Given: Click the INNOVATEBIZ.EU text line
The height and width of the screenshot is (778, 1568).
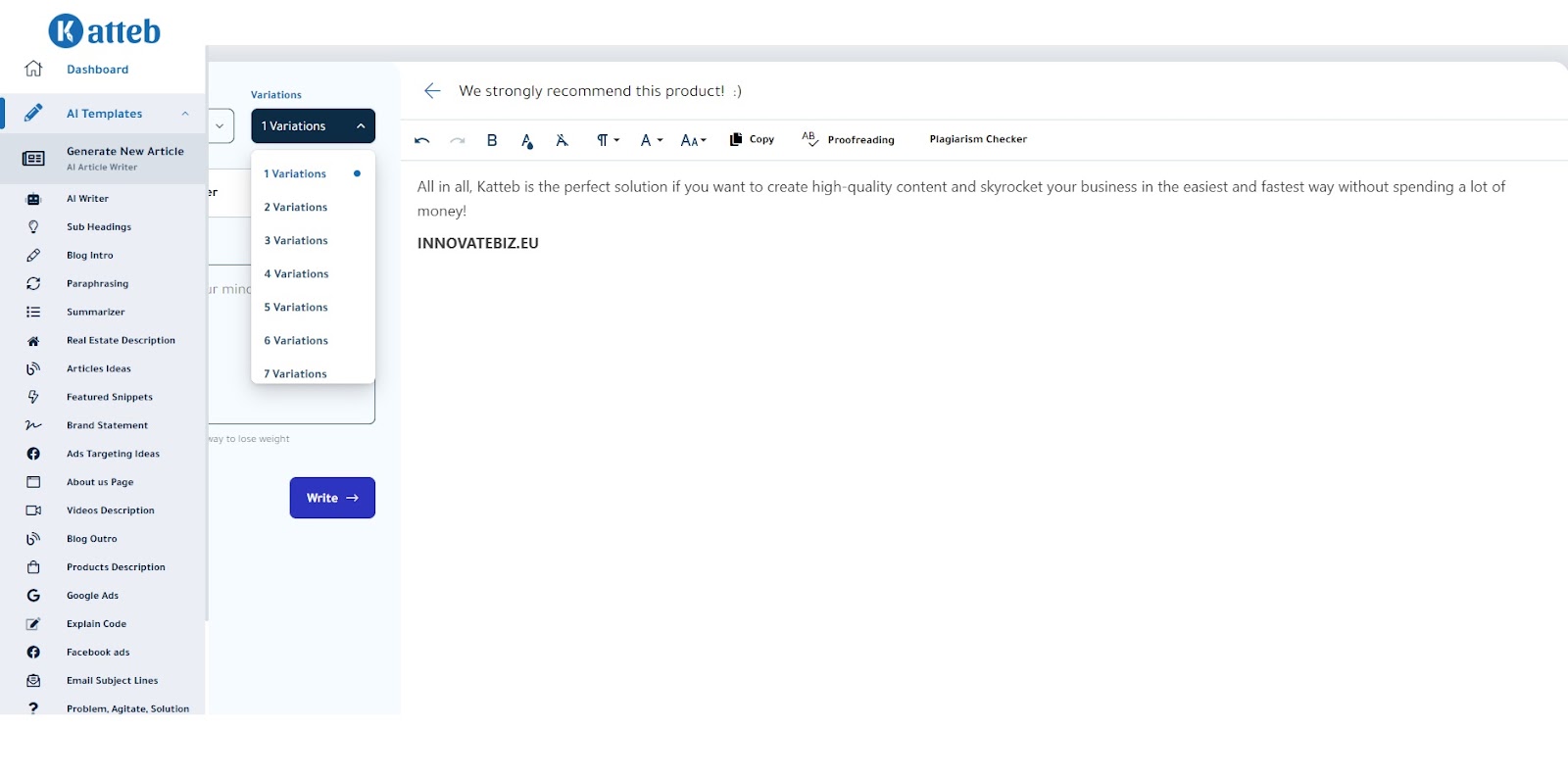Looking at the screenshot, I should [x=478, y=243].
